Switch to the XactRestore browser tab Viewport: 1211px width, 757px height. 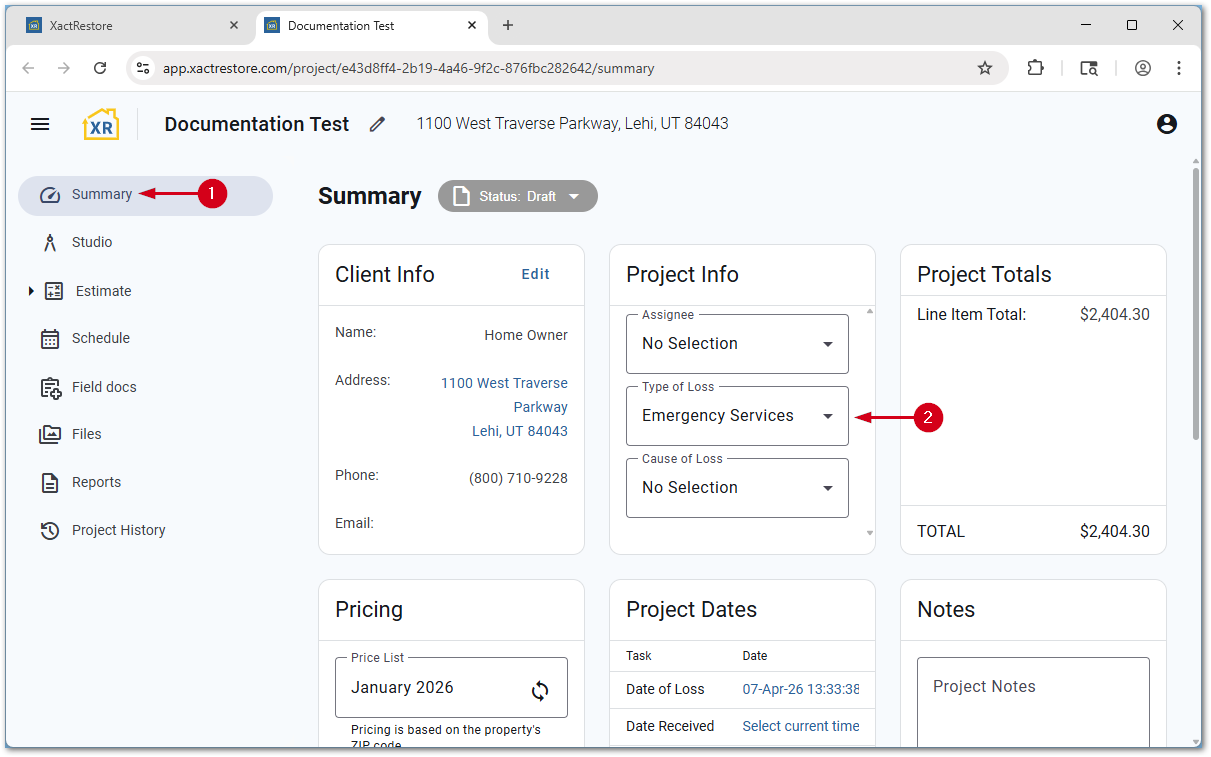point(130,26)
